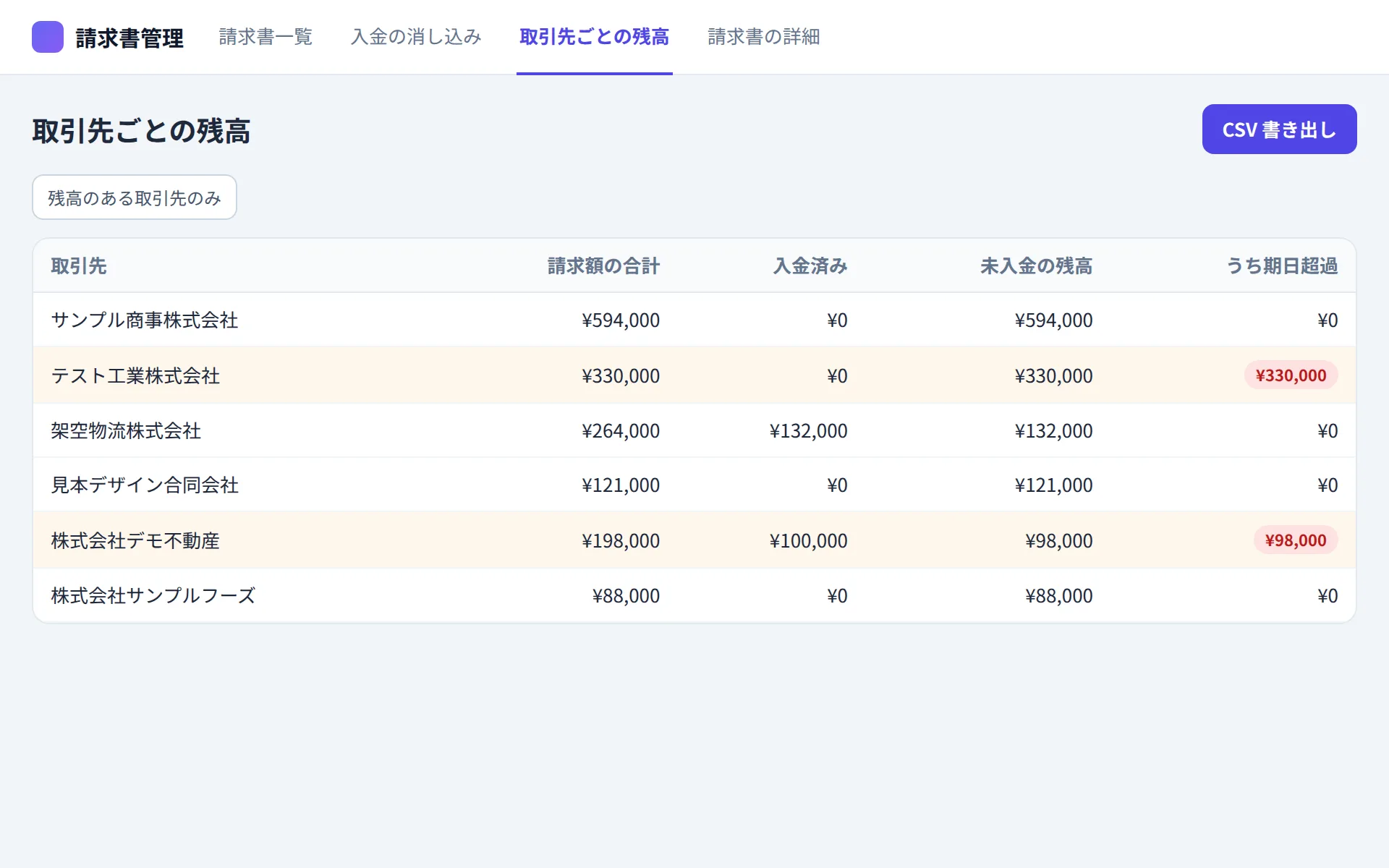Select 架空物流株式会社 in the table

coord(126,430)
